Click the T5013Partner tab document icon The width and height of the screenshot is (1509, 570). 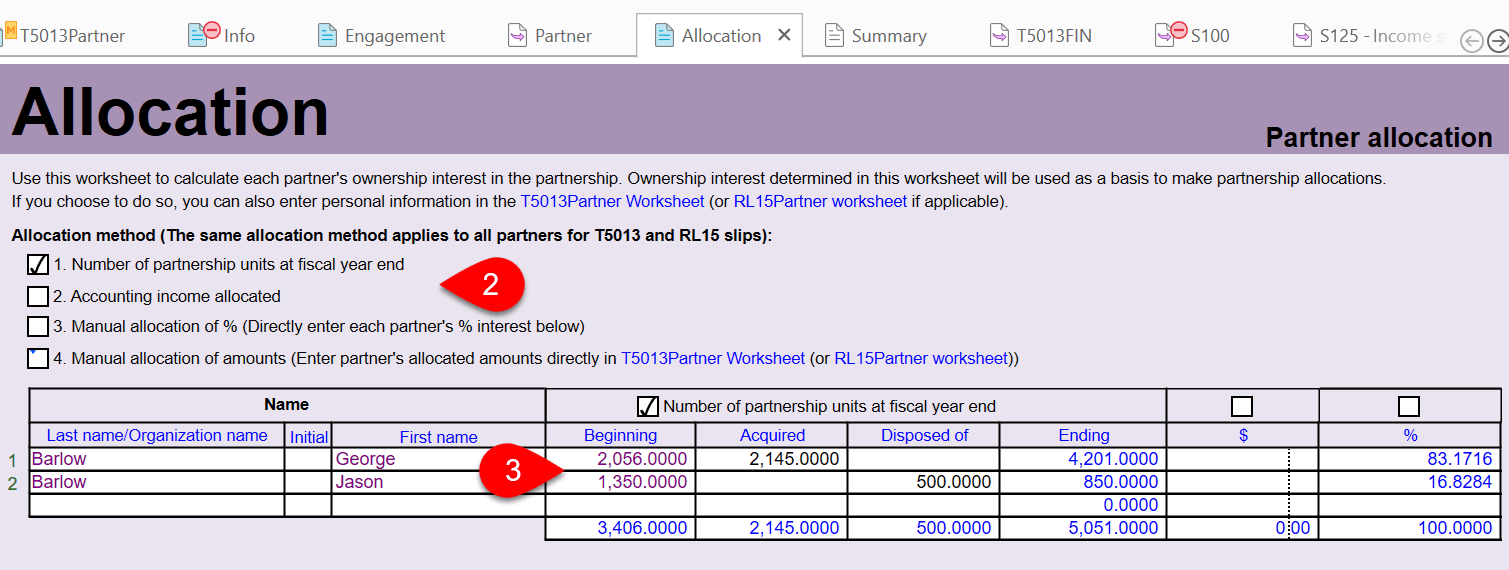point(9,34)
